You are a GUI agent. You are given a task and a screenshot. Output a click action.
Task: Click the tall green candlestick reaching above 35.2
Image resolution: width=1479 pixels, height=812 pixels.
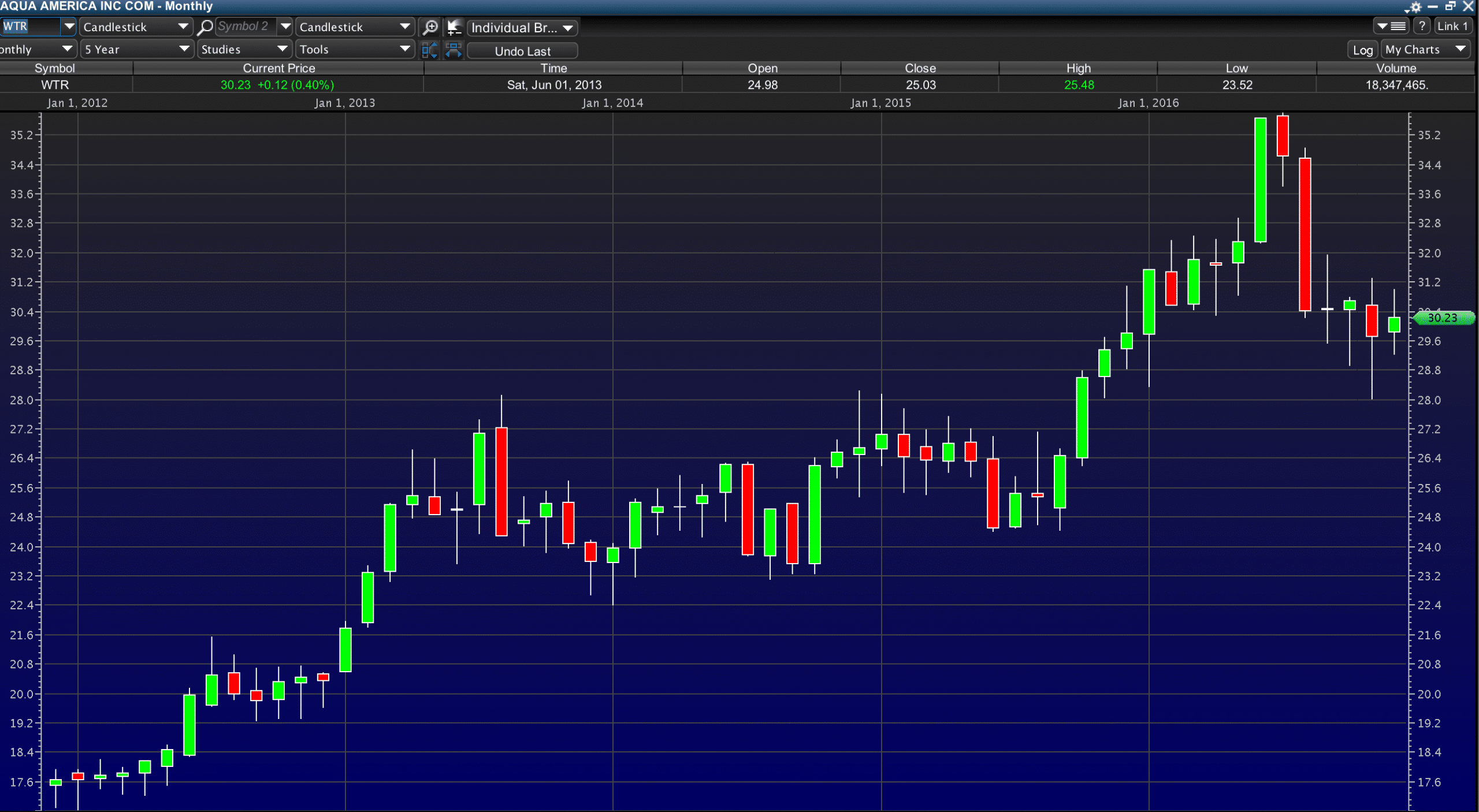coord(1261,180)
